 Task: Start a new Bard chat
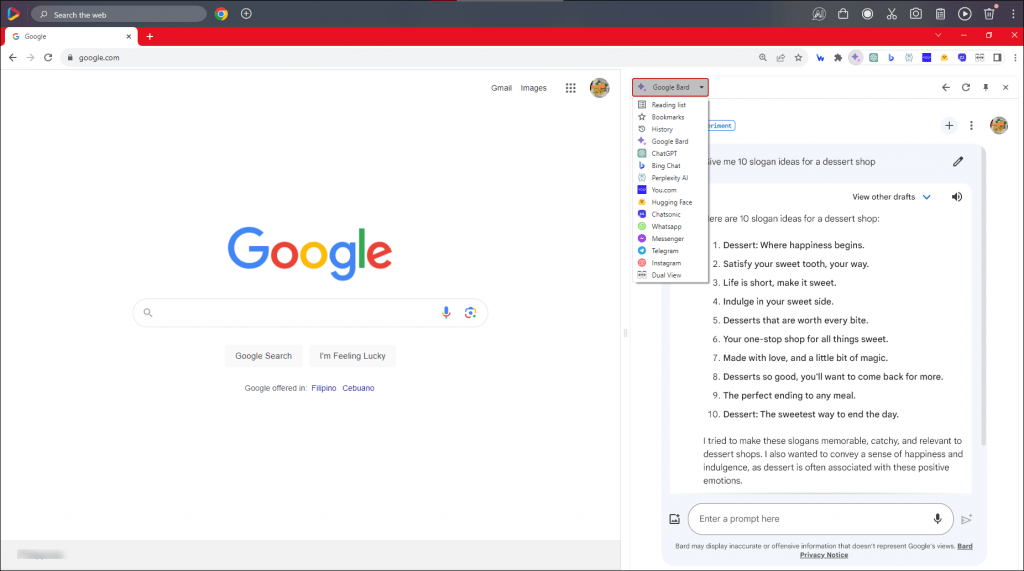tap(949, 126)
